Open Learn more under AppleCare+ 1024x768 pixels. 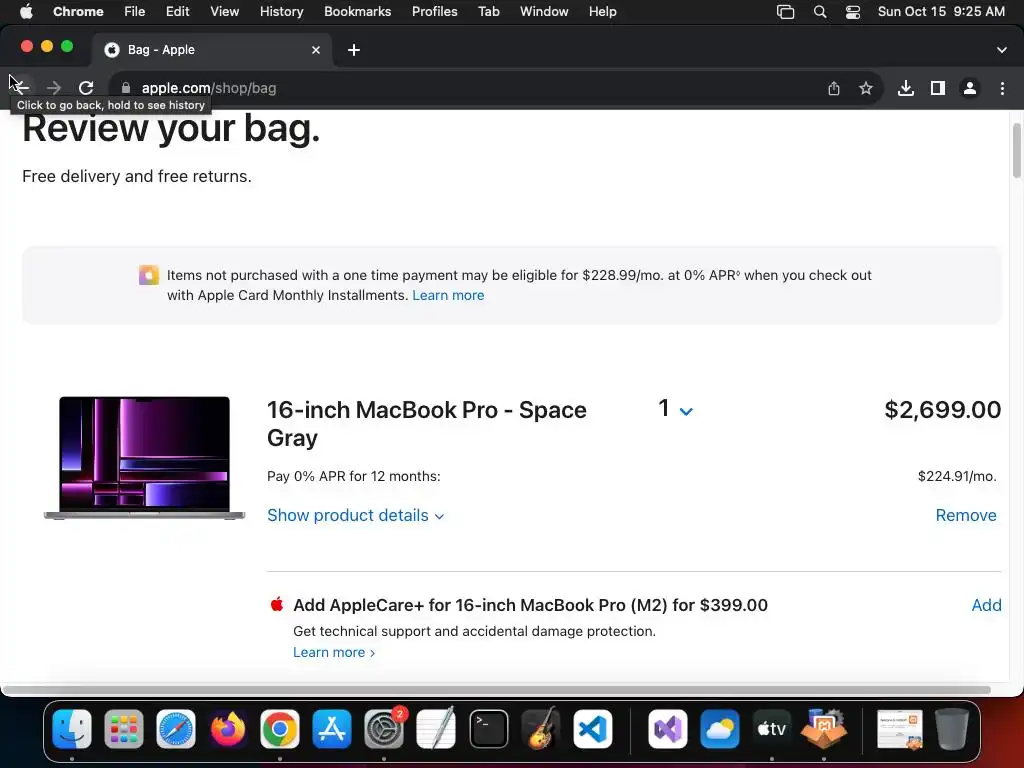pyautogui.click(x=334, y=652)
